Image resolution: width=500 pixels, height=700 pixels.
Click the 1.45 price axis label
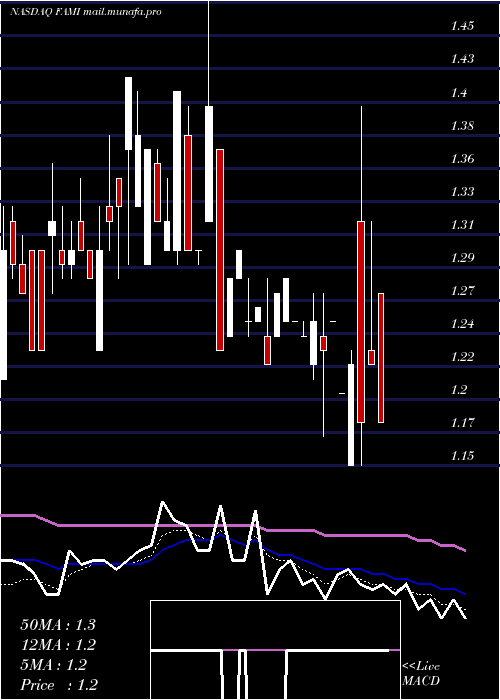462,26
